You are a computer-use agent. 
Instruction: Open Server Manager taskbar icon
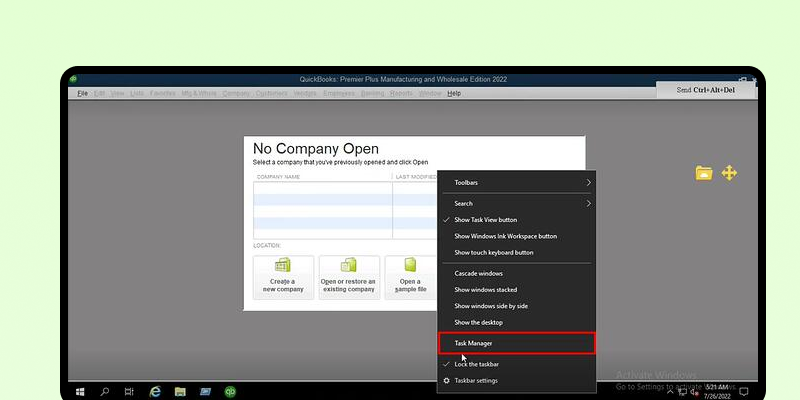pos(205,392)
